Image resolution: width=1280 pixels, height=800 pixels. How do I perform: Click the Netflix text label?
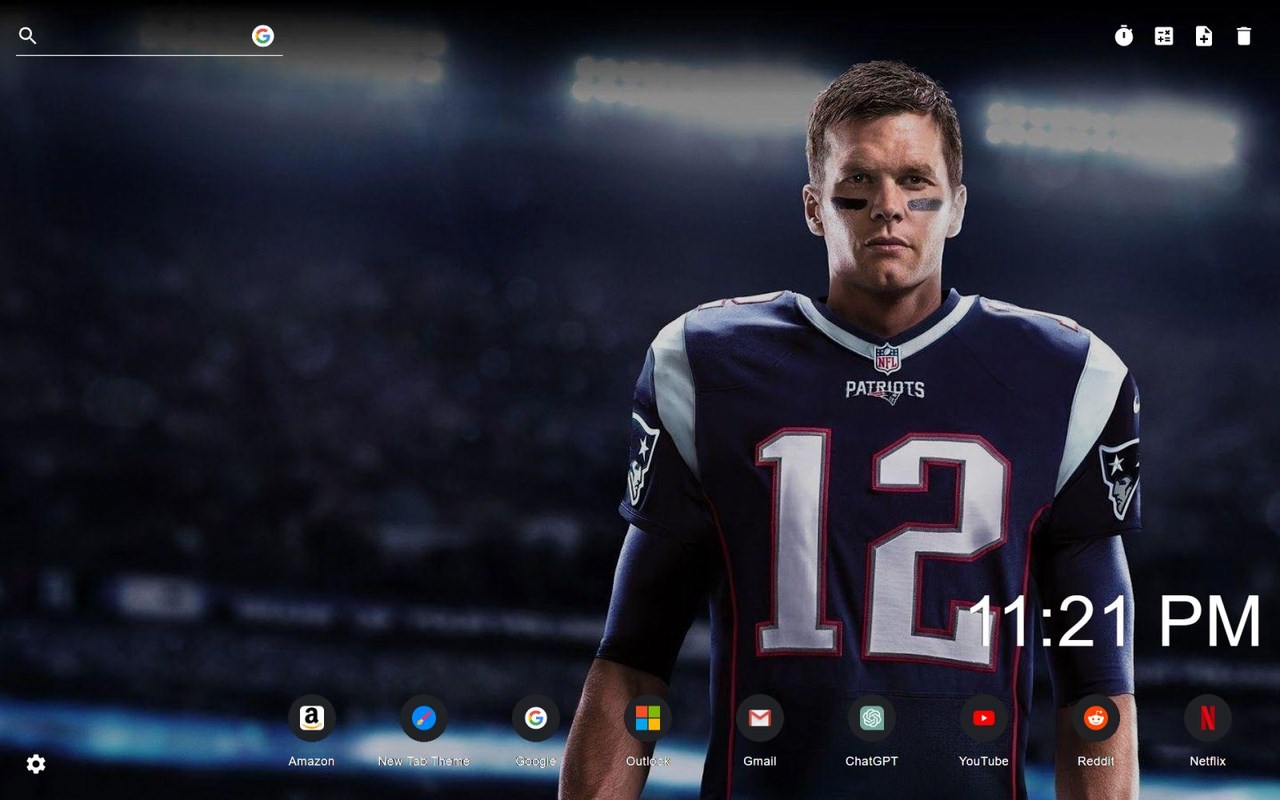[1208, 761]
